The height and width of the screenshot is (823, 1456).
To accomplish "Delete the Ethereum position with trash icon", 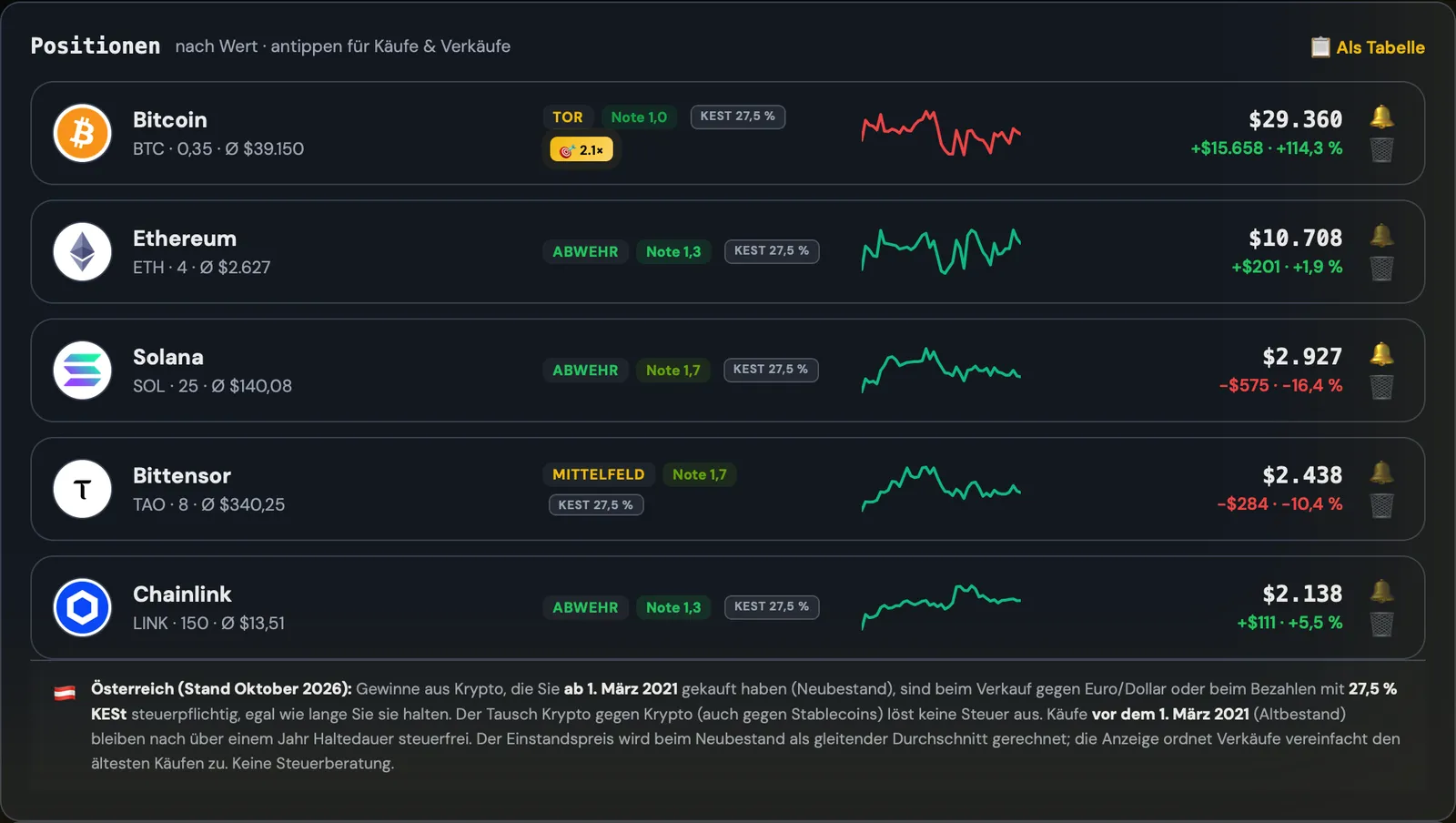I will [x=1381, y=268].
